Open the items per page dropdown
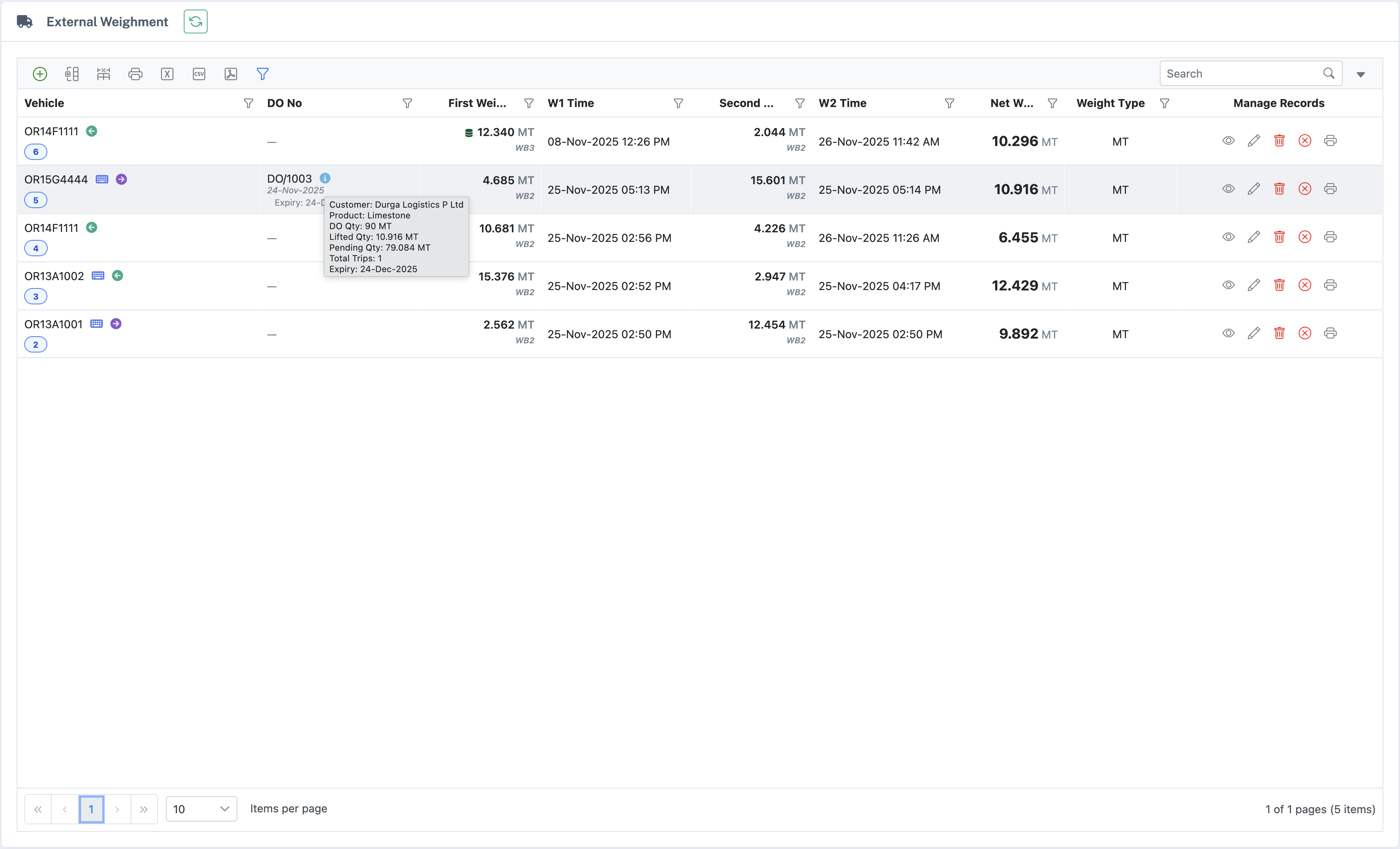Screen dimensions: 1400x849 pyautogui.click(x=201, y=809)
